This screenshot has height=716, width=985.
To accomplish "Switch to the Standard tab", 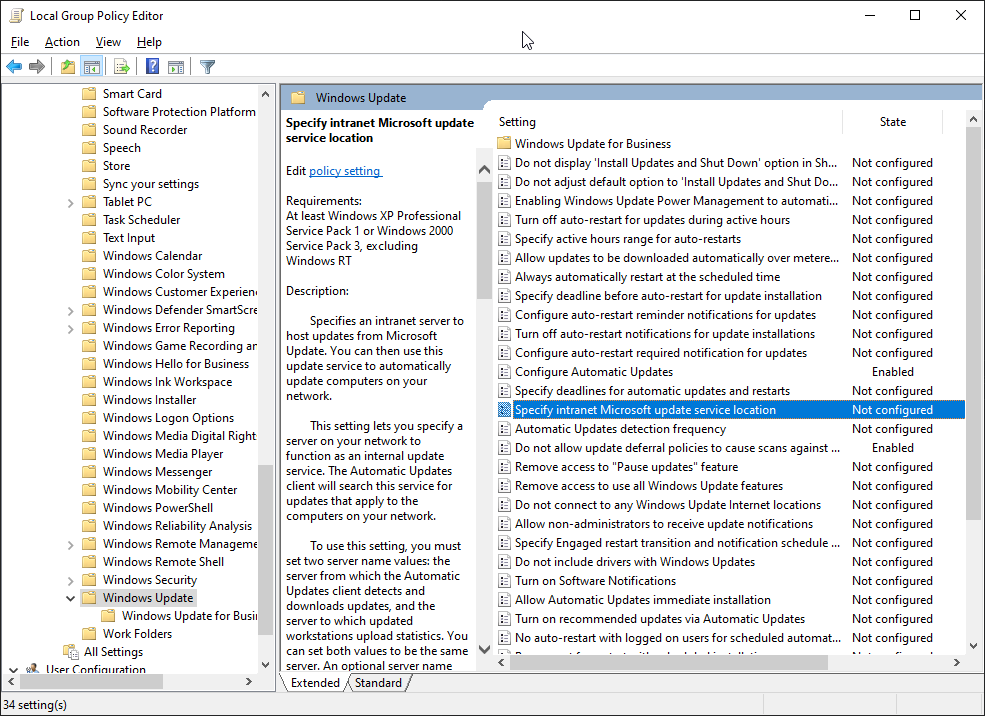I will (378, 683).
